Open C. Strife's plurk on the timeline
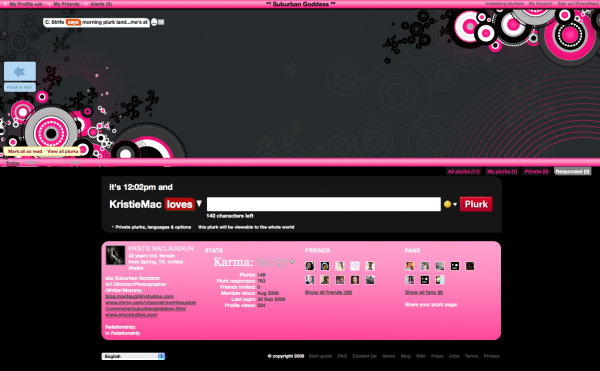The width and height of the screenshot is (600, 371). click(x=96, y=22)
